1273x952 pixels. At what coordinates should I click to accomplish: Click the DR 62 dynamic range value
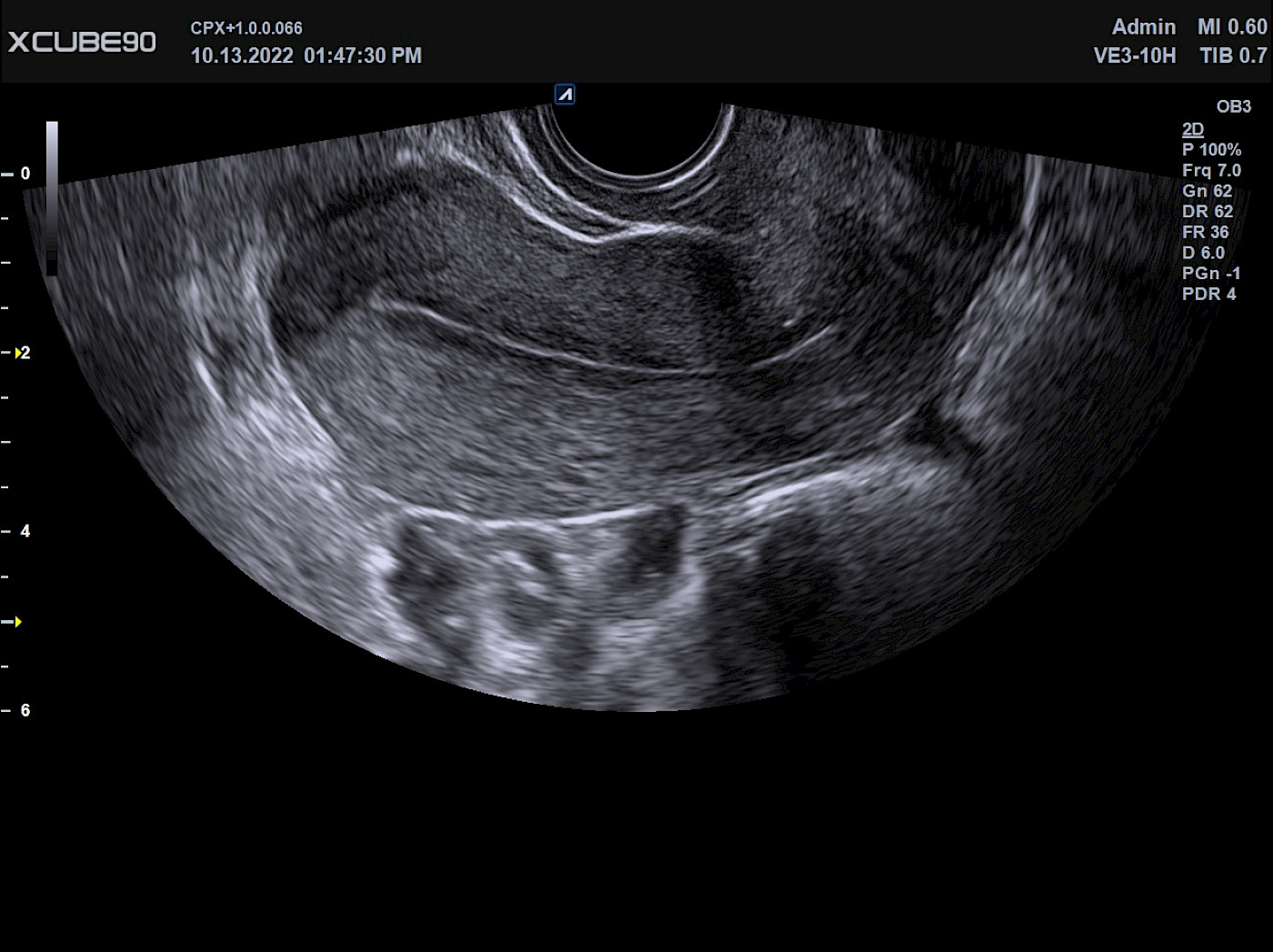pyautogui.click(x=1207, y=212)
